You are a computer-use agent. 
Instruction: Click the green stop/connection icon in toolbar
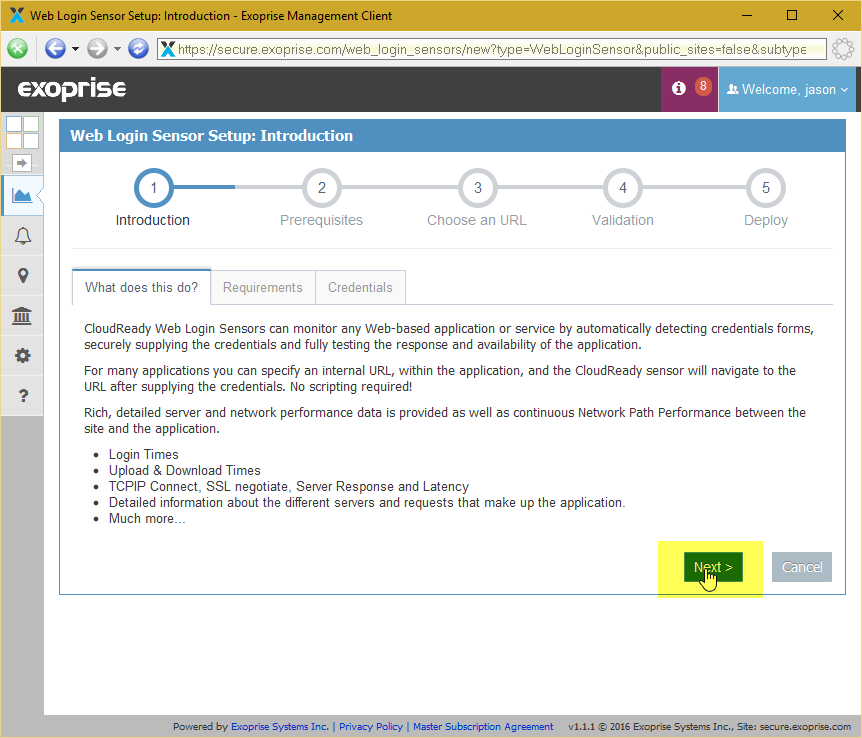18,49
